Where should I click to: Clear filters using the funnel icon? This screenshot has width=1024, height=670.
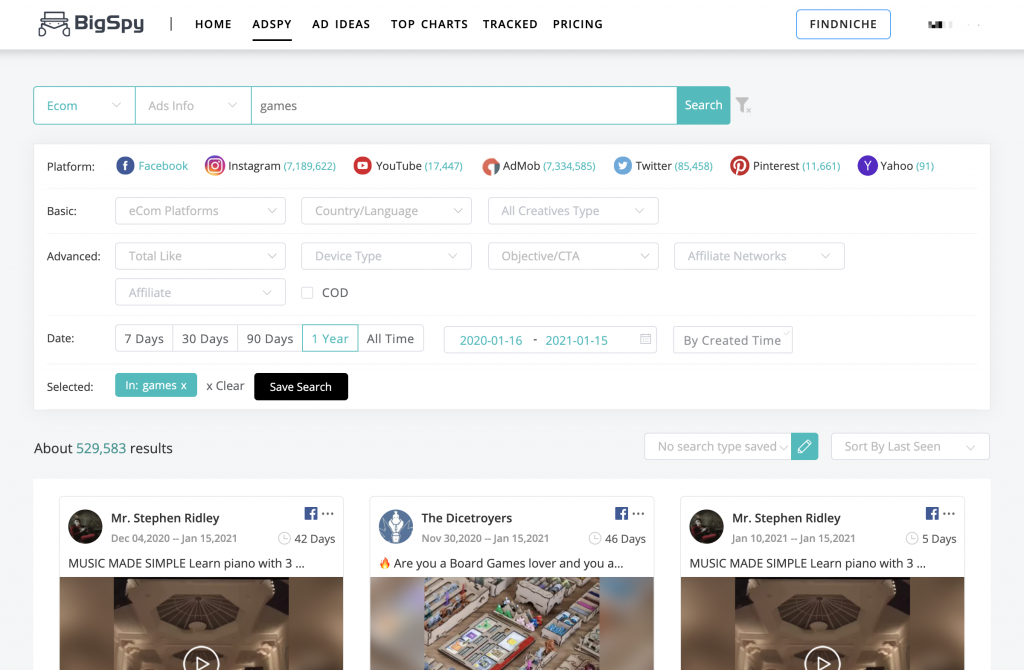[743, 105]
